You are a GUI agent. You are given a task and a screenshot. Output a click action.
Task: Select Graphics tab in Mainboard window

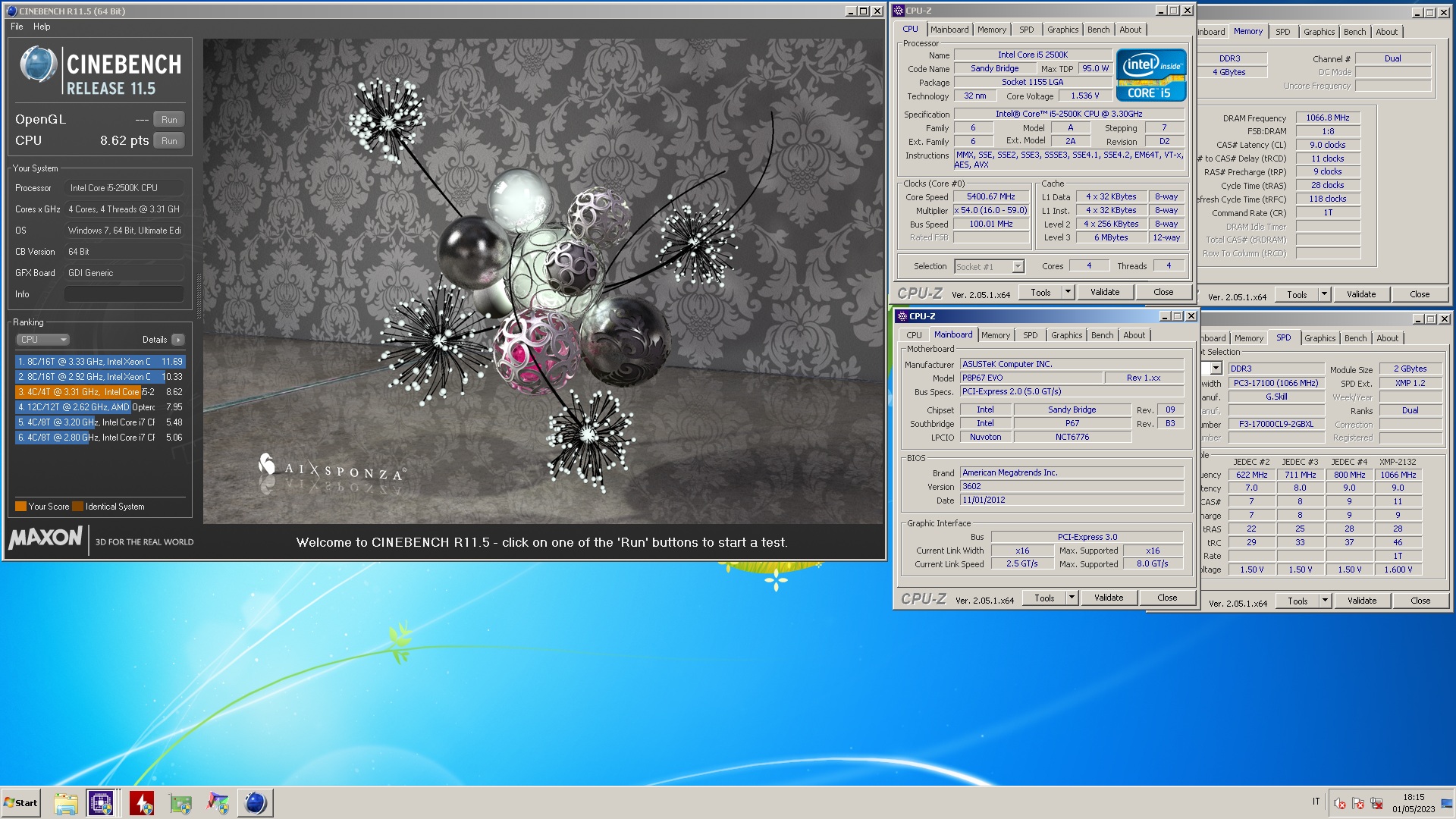coord(1066,335)
